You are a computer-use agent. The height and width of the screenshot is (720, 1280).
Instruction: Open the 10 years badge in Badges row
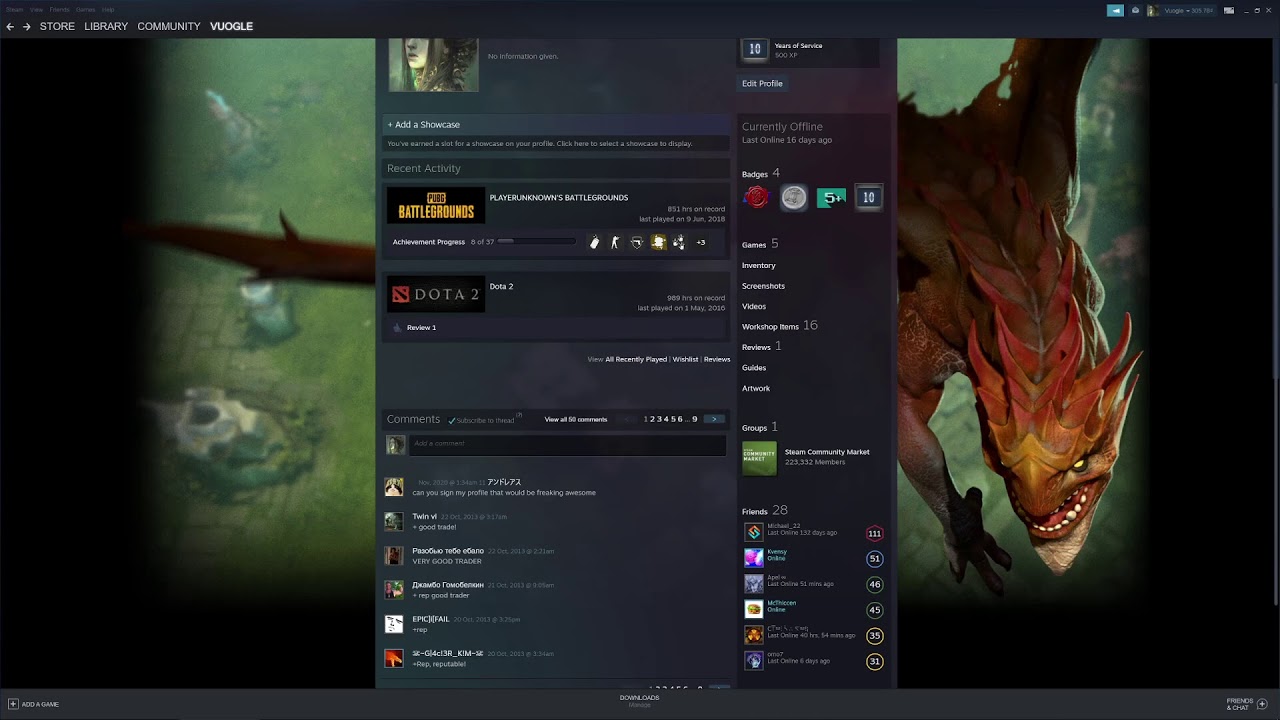[x=868, y=198]
